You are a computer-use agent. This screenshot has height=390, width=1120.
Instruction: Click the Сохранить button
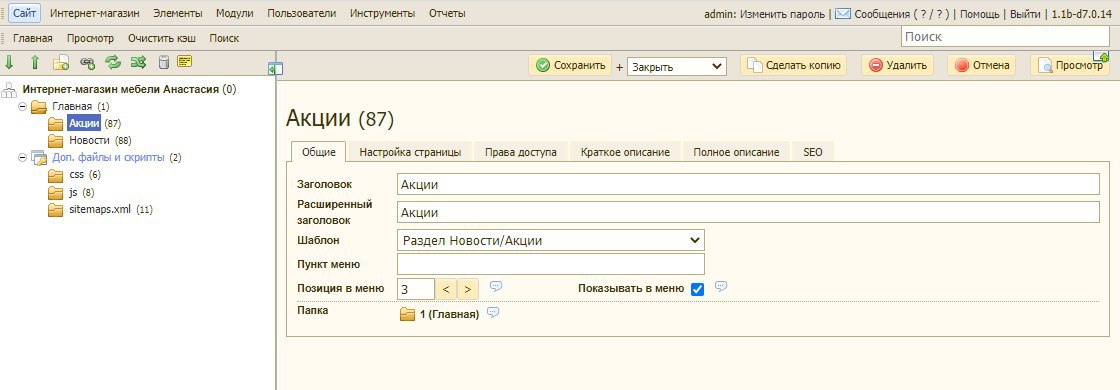[x=570, y=65]
